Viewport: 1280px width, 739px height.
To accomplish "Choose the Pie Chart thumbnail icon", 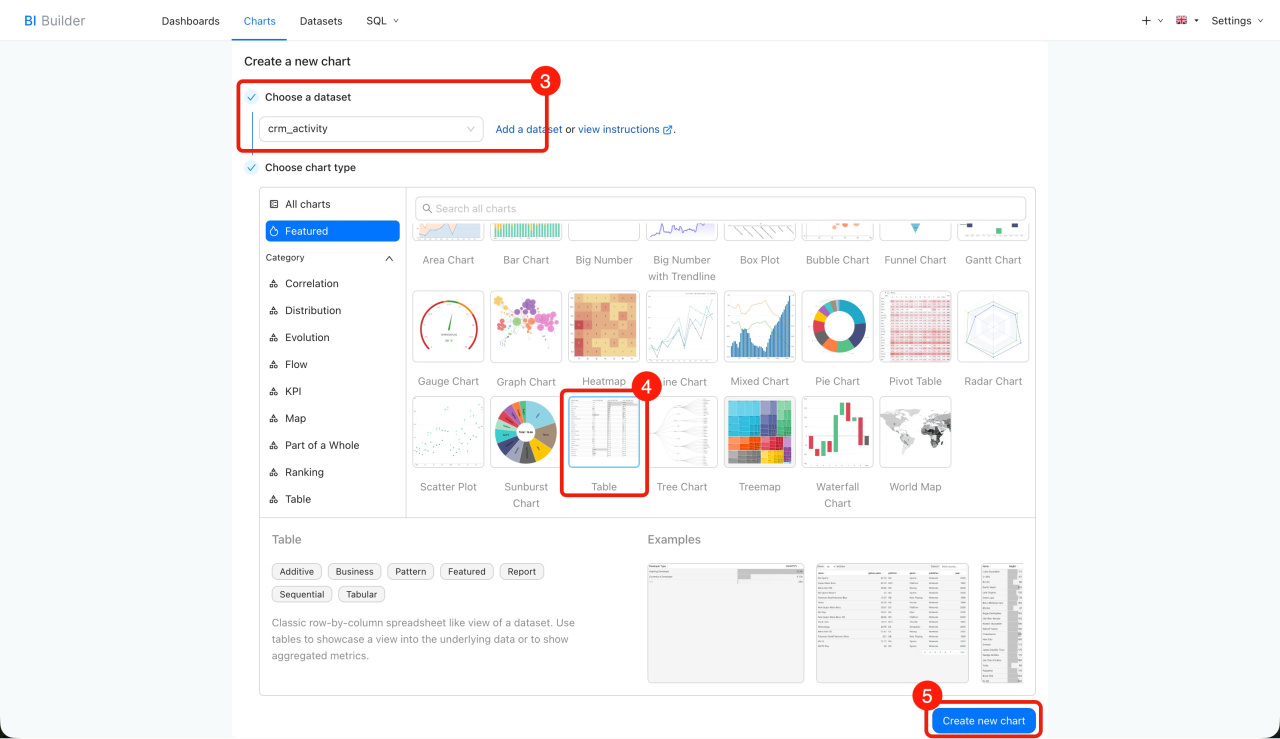I will point(837,327).
